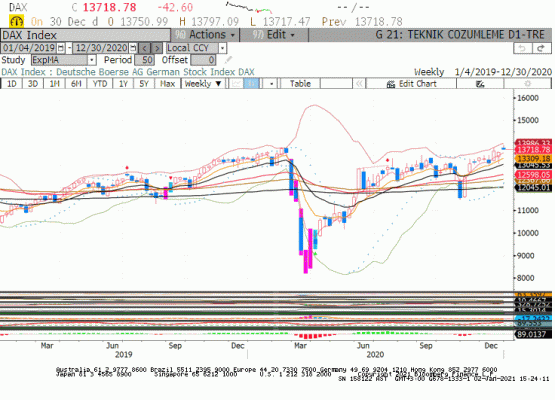
Task: Expand the chart type dropdown arrow
Action: 271,84
